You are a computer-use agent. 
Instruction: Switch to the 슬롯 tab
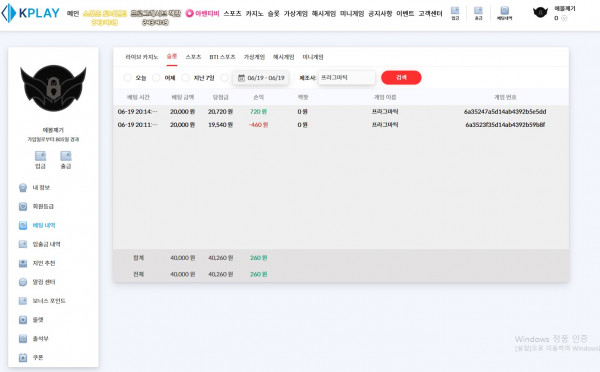172,57
